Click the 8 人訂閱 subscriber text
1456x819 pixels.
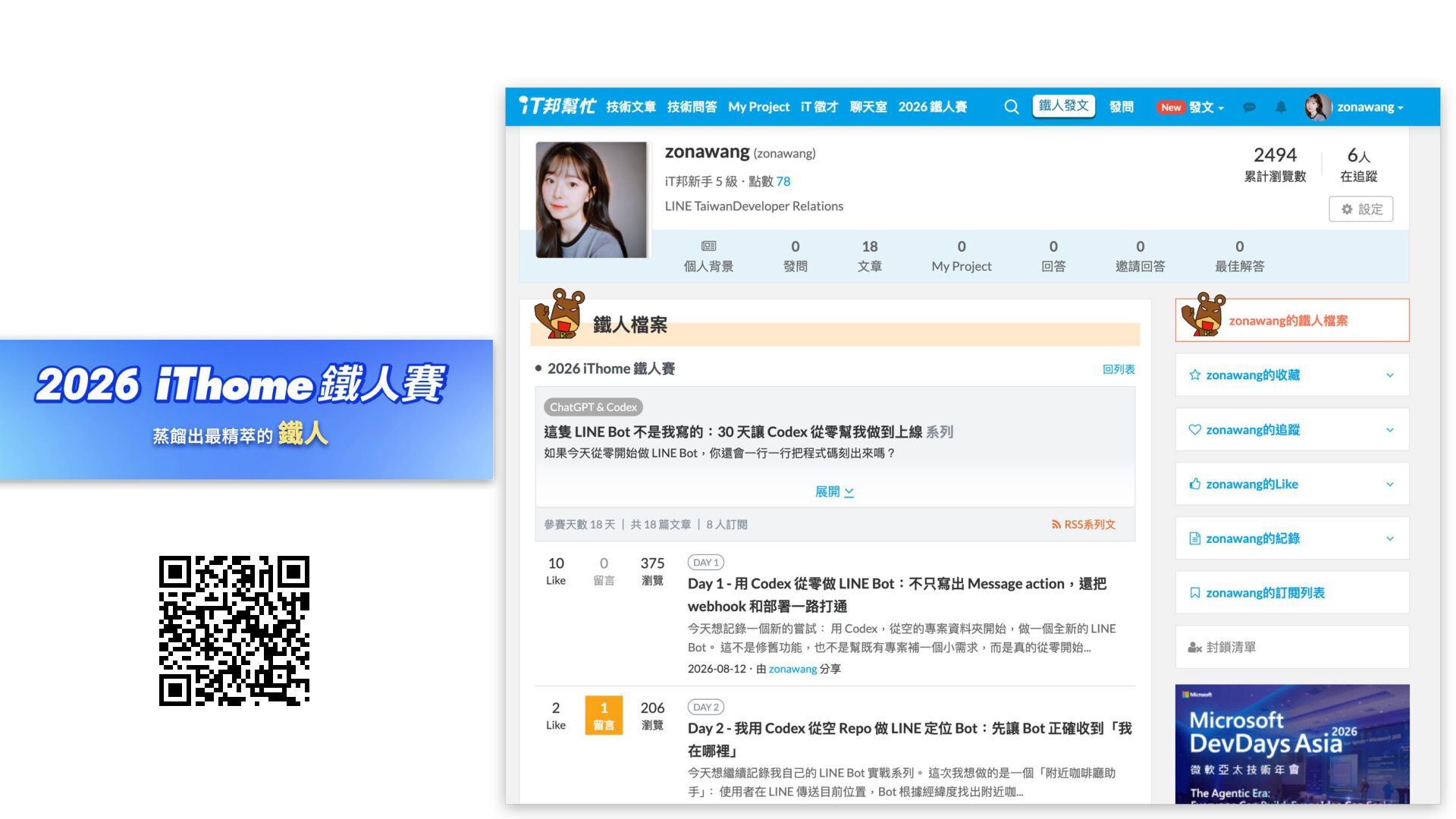point(726,525)
